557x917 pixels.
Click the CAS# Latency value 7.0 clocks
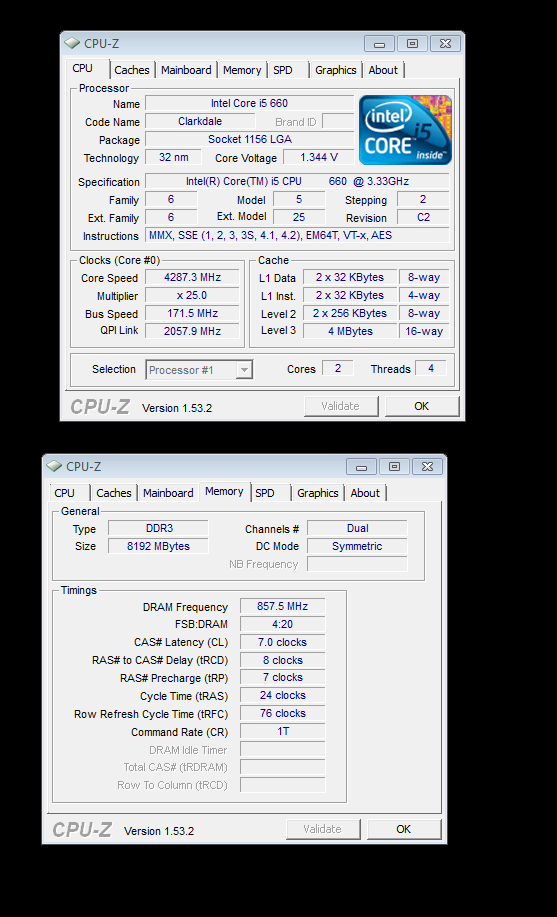pos(283,642)
